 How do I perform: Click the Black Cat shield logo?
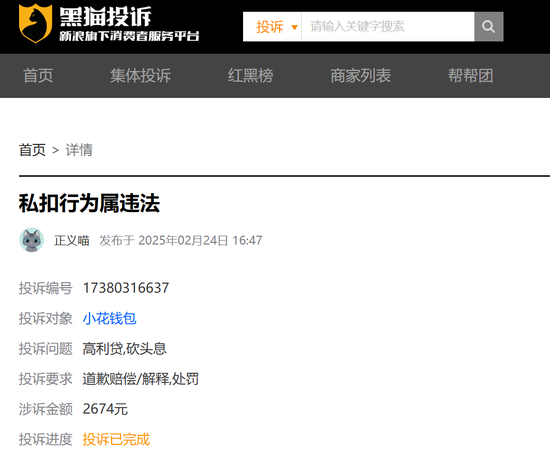35,23
